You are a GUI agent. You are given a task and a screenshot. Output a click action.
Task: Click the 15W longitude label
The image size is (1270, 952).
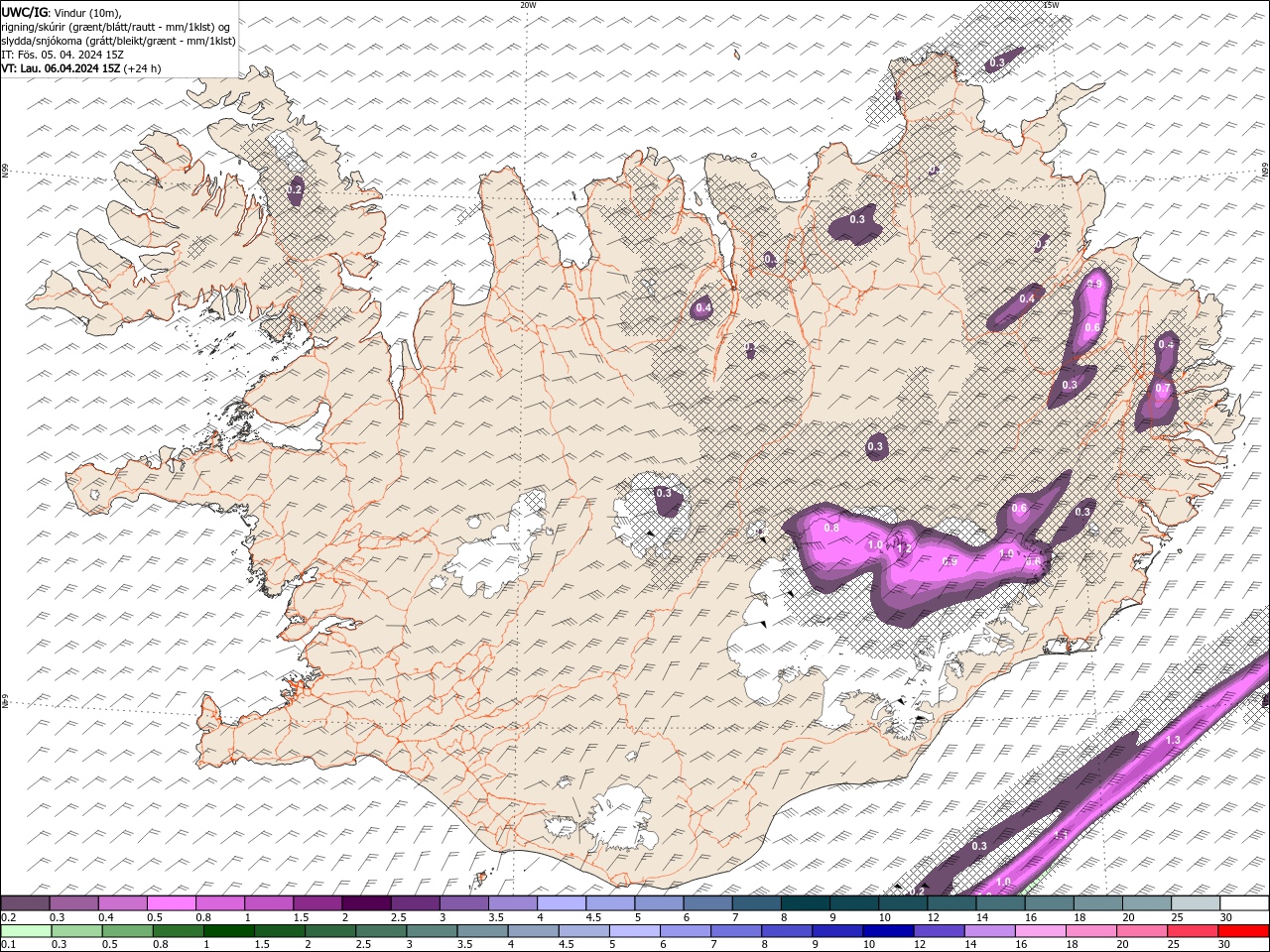(x=1050, y=5)
